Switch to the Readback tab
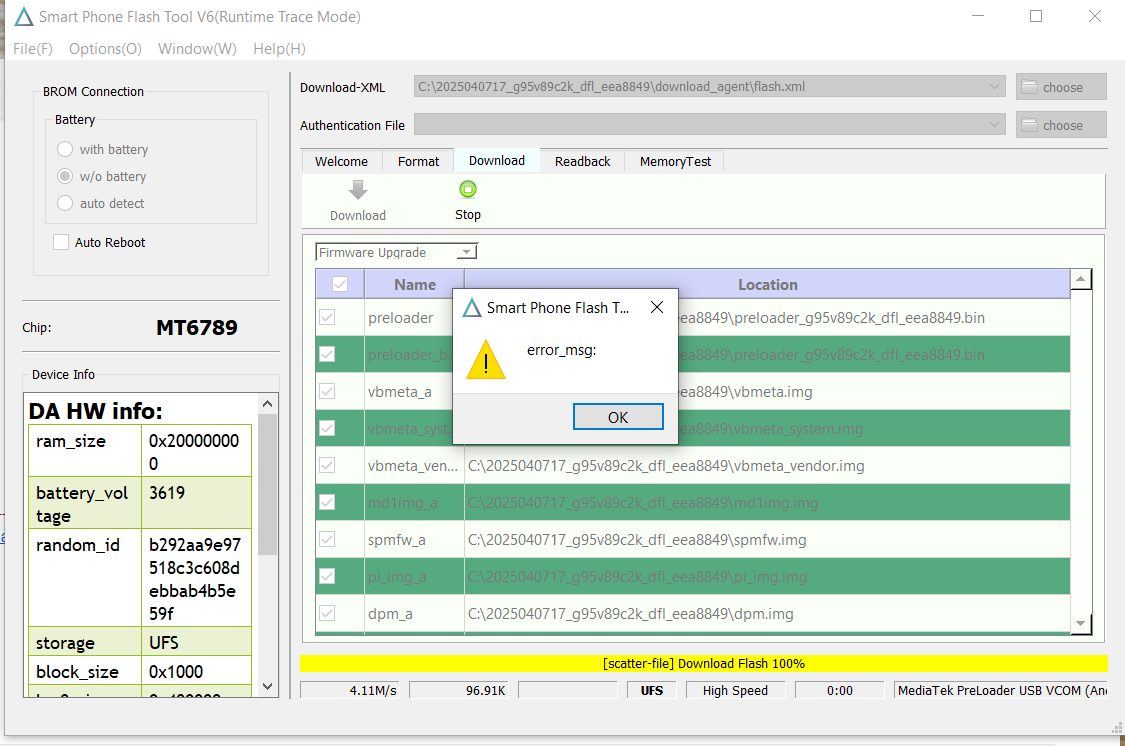This screenshot has width=1125, height=746. point(583,161)
